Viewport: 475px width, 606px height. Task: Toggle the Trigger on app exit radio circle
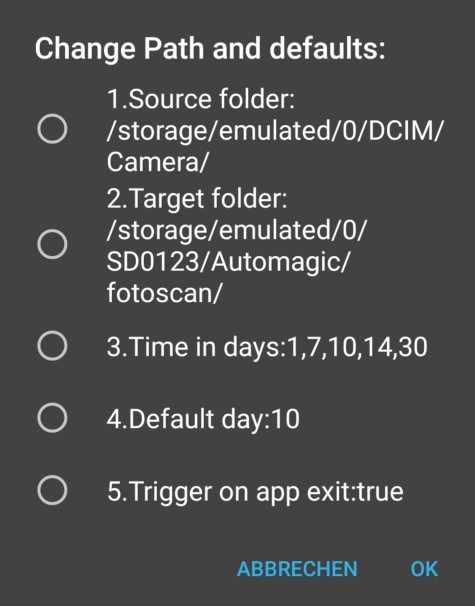[x=52, y=490]
